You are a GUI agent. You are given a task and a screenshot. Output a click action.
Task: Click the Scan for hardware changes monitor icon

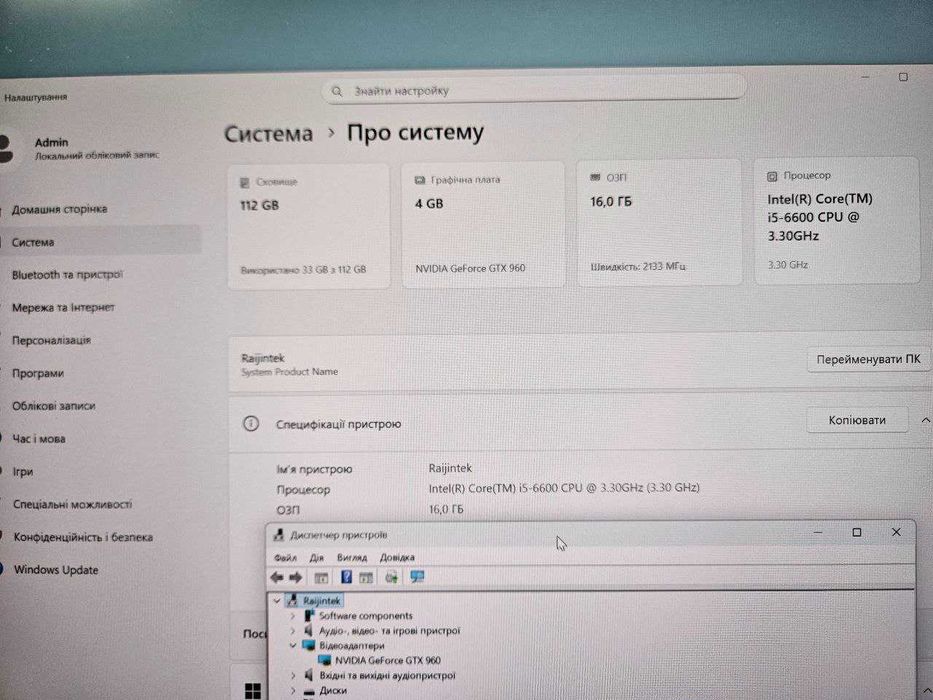coord(417,577)
